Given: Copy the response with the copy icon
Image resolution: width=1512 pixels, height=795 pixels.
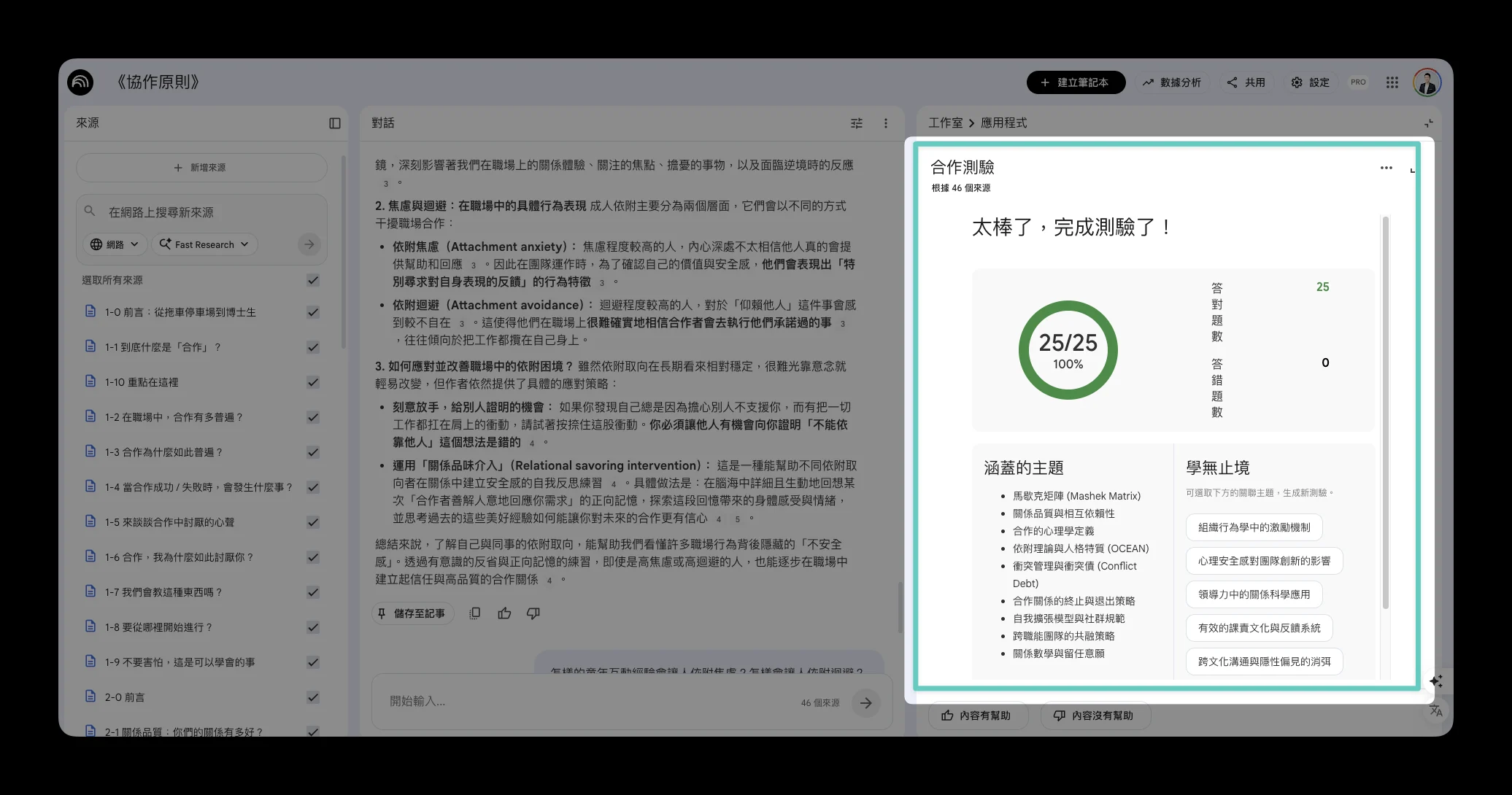Looking at the screenshot, I should [x=475, y=613].
